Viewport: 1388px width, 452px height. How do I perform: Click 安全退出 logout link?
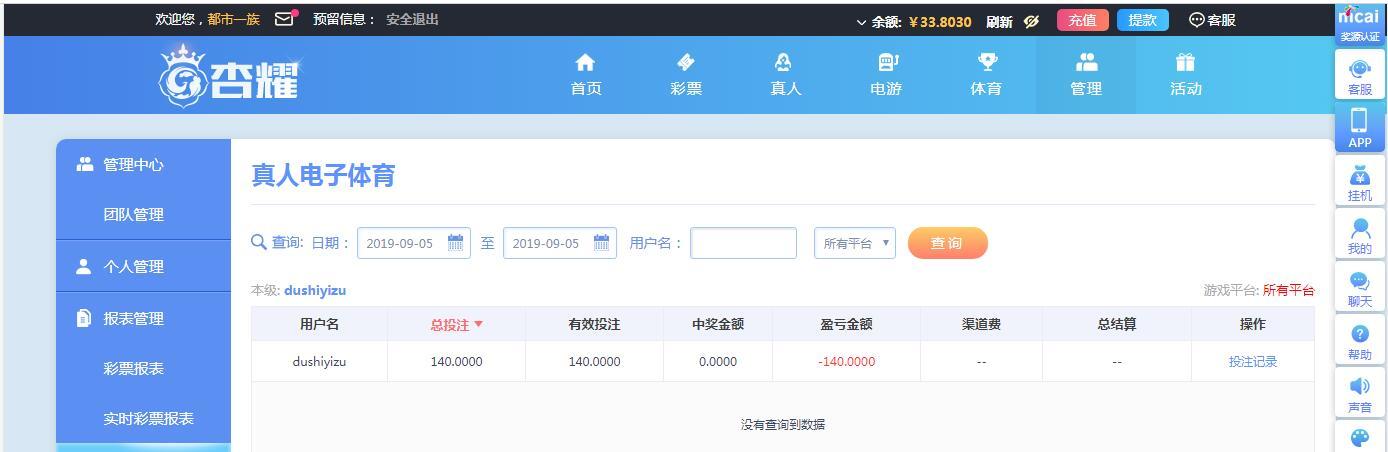(412, 19)
